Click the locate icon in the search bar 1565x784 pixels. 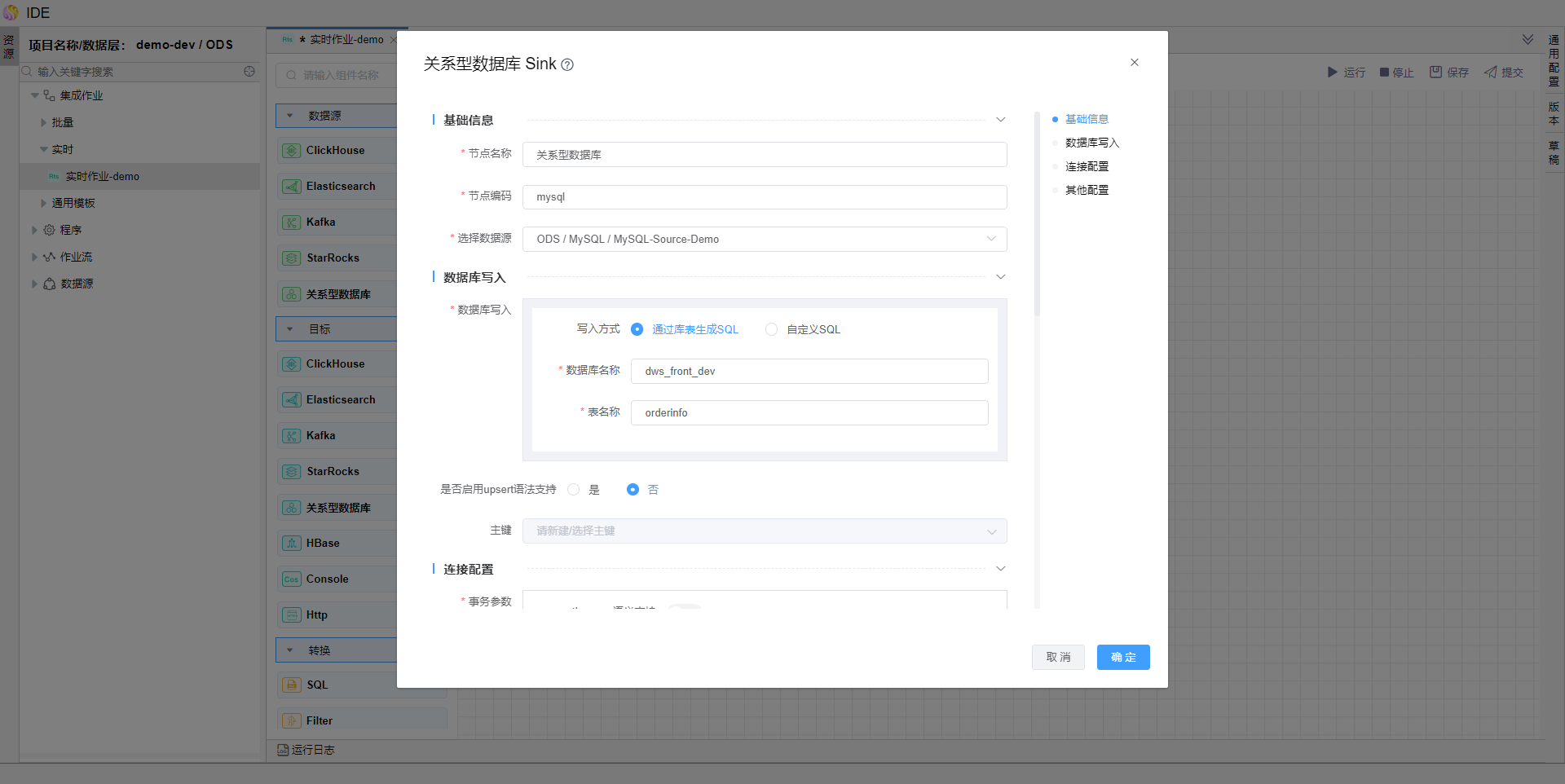(x=249, y=72)
